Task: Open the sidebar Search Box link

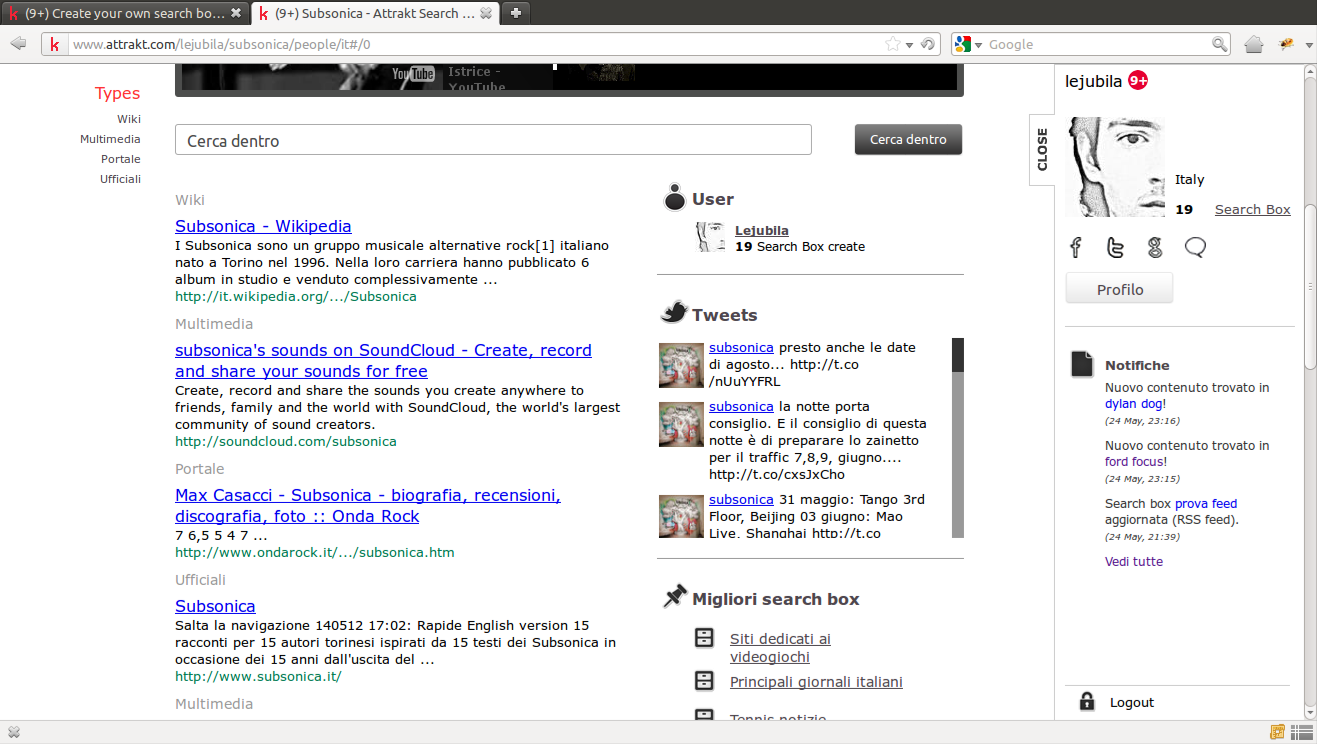Action: point(1253,209)
